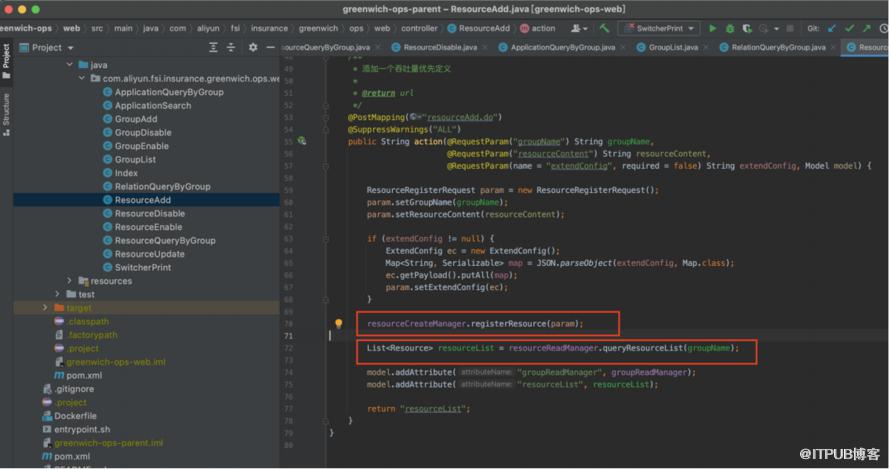Click the resourceList return string link
The height and width of the screenshot is (469, 890).
point(433,408)
